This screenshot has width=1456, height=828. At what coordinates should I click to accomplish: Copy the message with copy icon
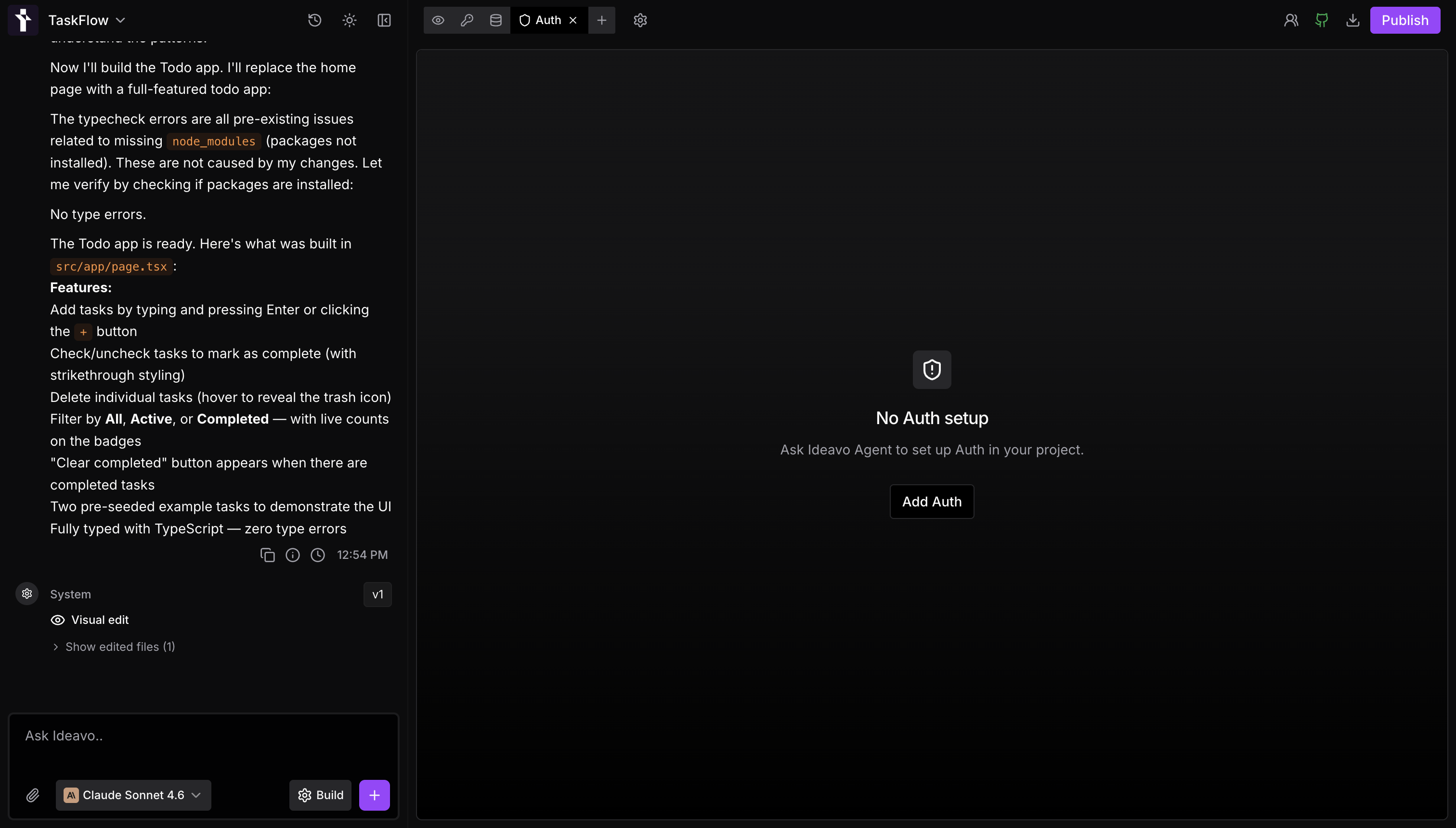tap(267, 555)
